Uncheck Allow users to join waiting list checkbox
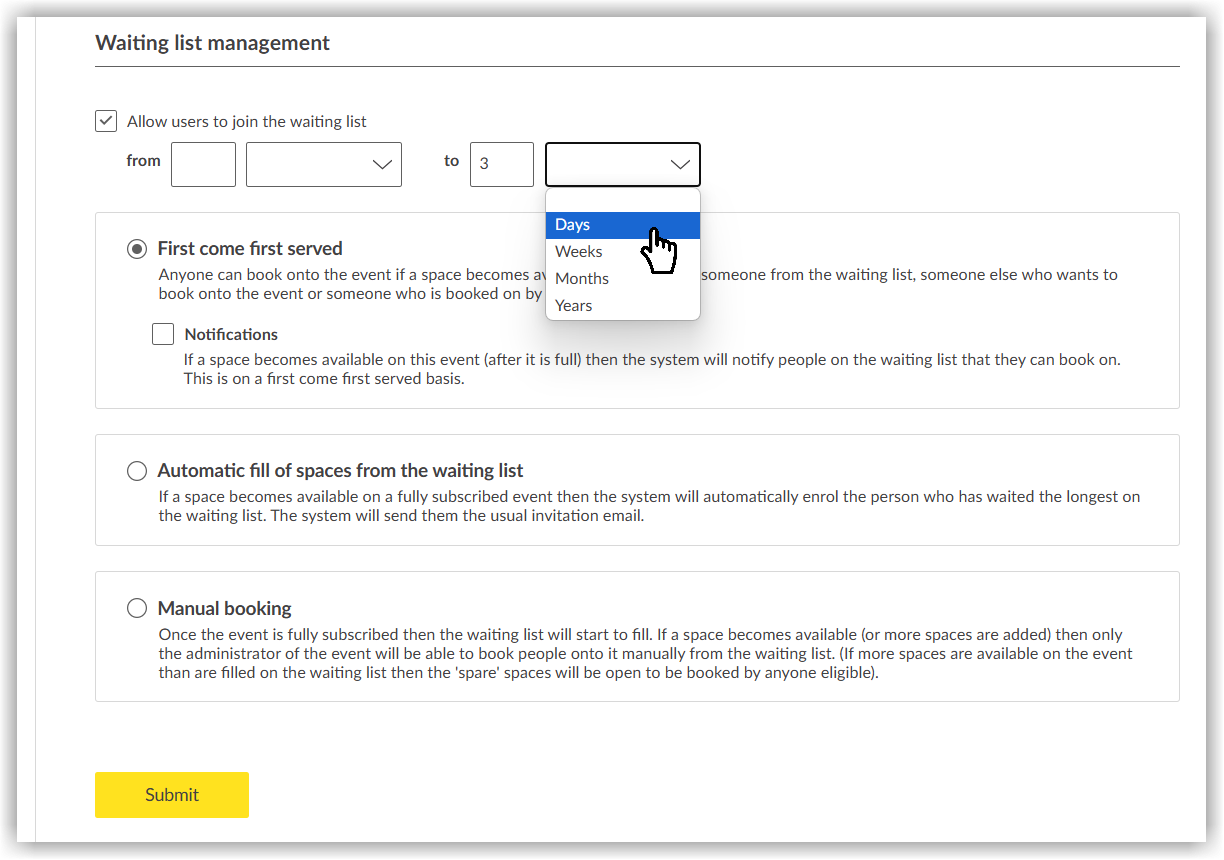 (106, 121)
